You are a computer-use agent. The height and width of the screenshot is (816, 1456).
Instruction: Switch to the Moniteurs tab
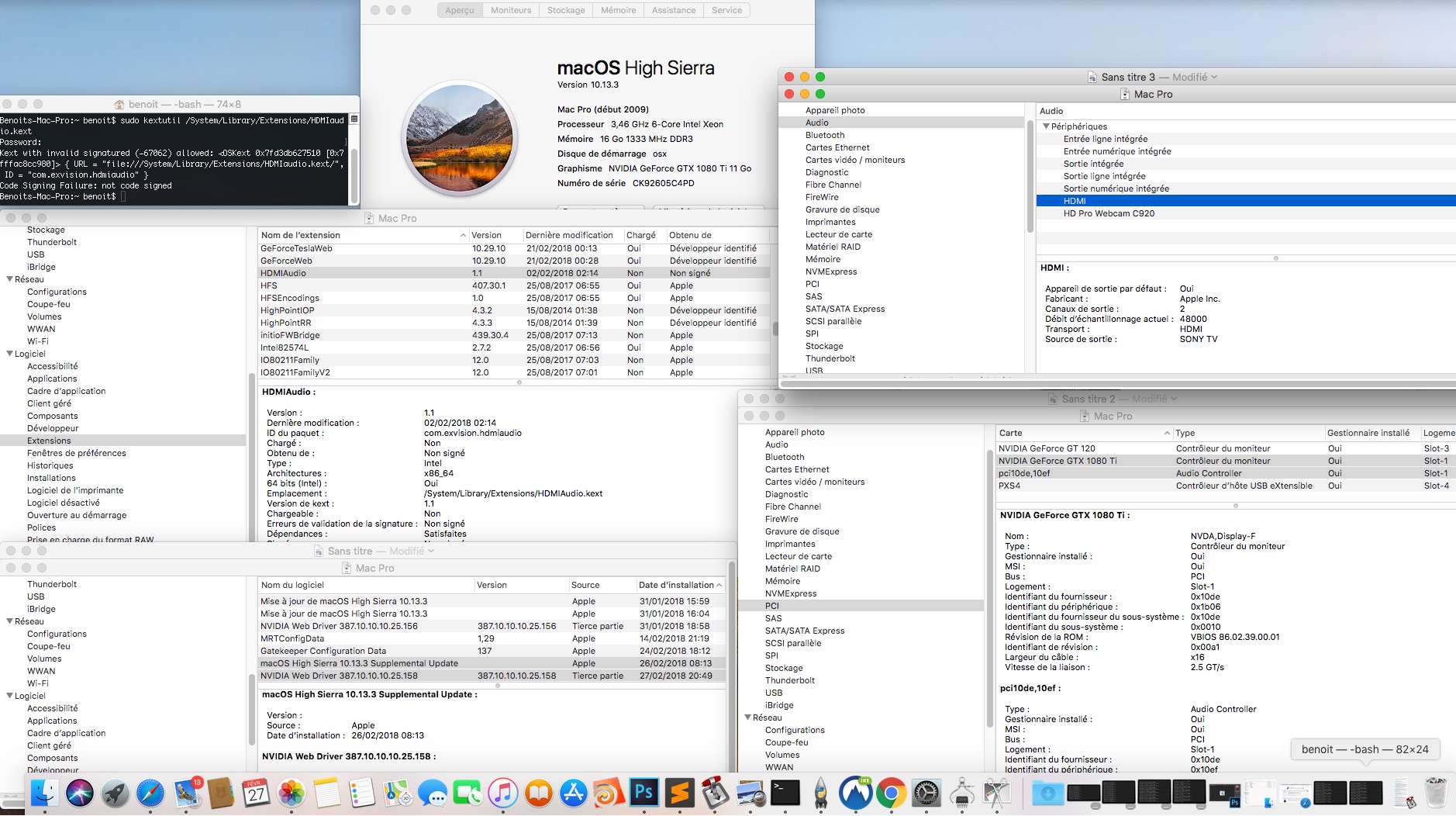pyautogui.click(x=511, y=10)
